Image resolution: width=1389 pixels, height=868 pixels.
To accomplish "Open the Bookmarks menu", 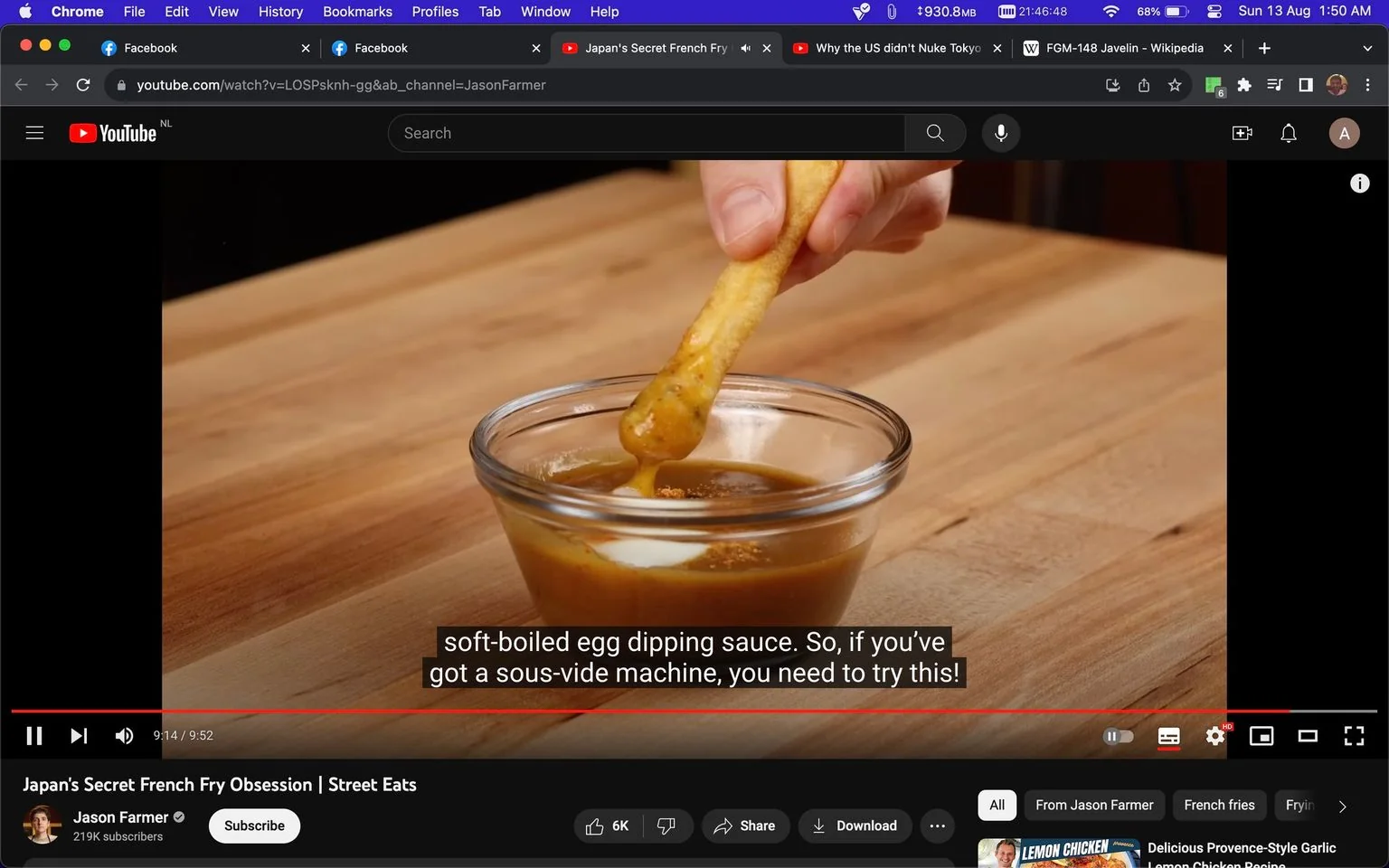I will coord(357,12).
